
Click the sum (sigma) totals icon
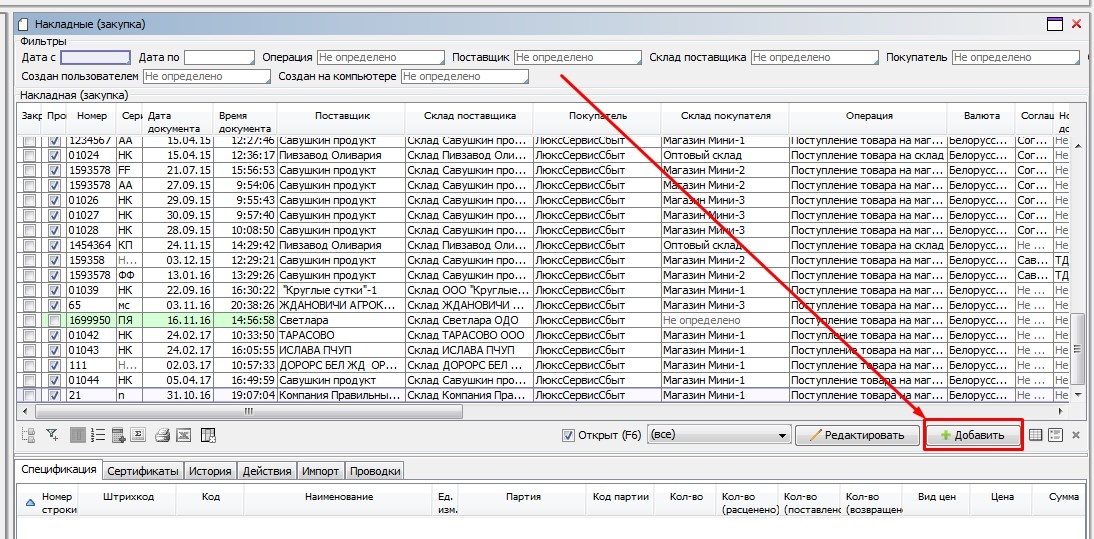click(139, 435)
